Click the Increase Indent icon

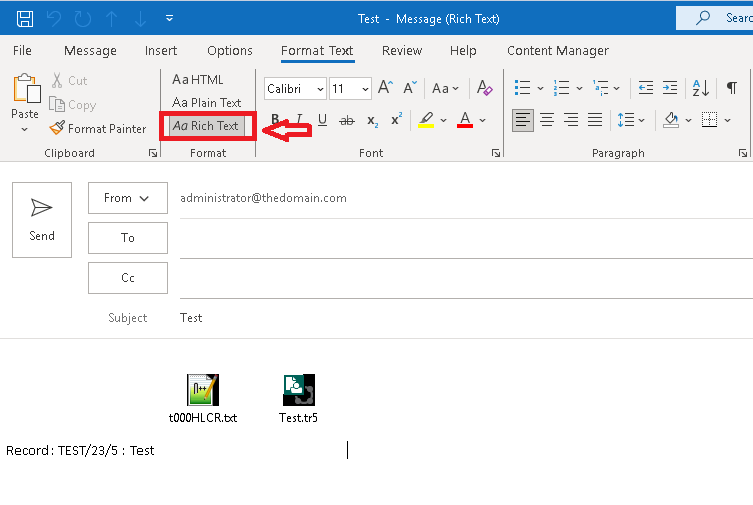670,89
